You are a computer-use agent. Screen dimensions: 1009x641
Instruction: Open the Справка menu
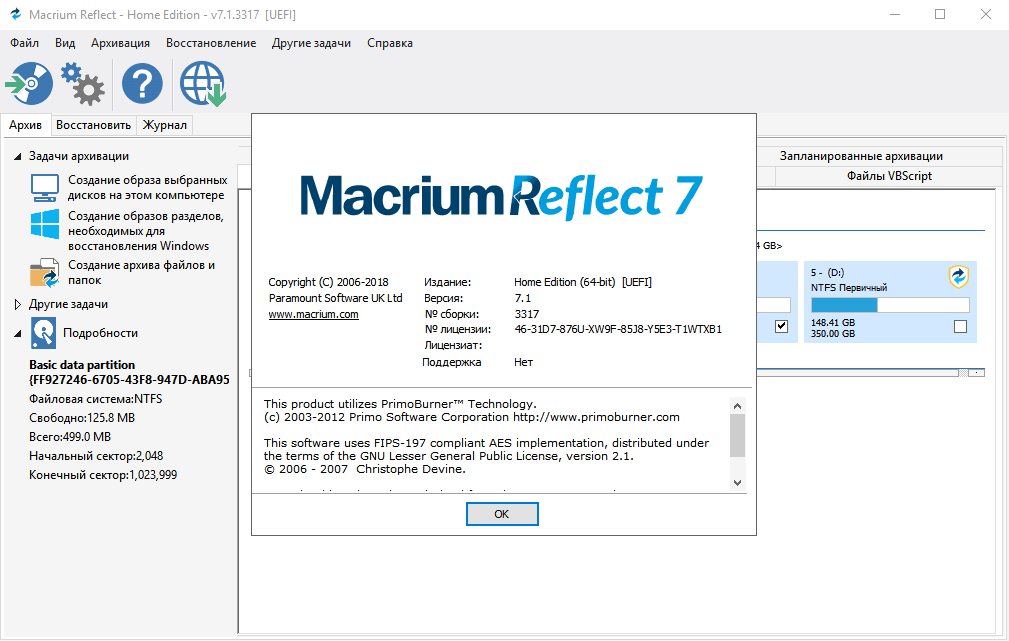pos(390,43)
